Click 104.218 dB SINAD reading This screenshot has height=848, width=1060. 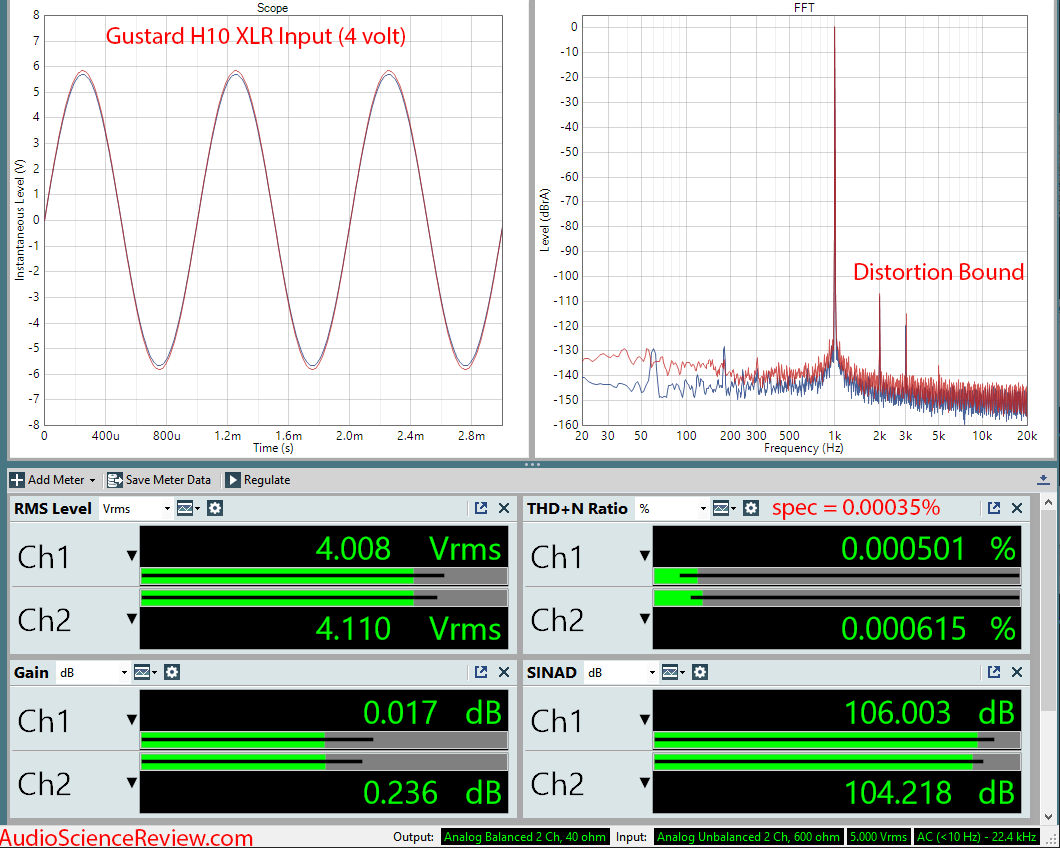pos(930,793)
